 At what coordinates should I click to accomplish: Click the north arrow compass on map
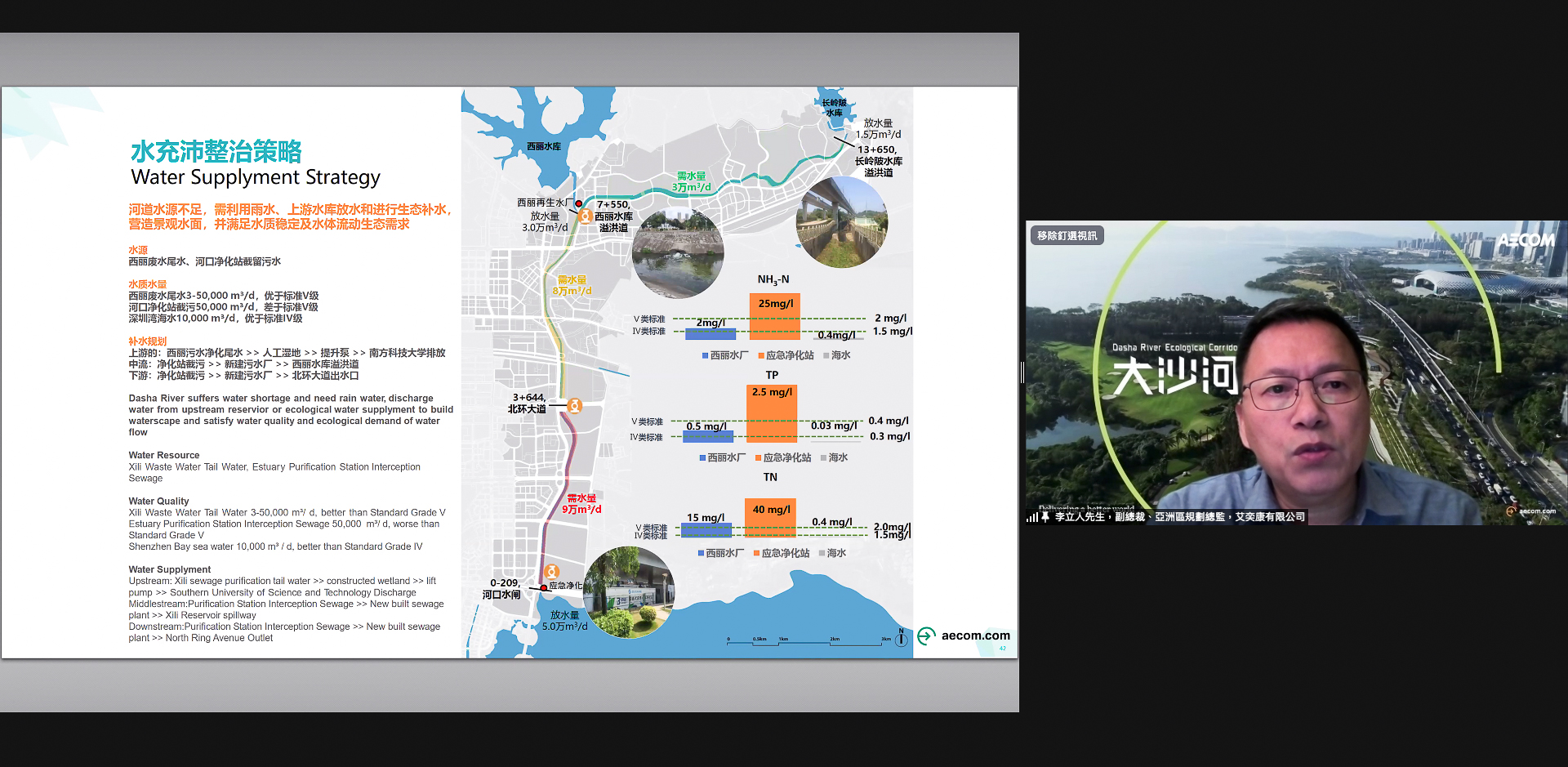pos(901,638)
